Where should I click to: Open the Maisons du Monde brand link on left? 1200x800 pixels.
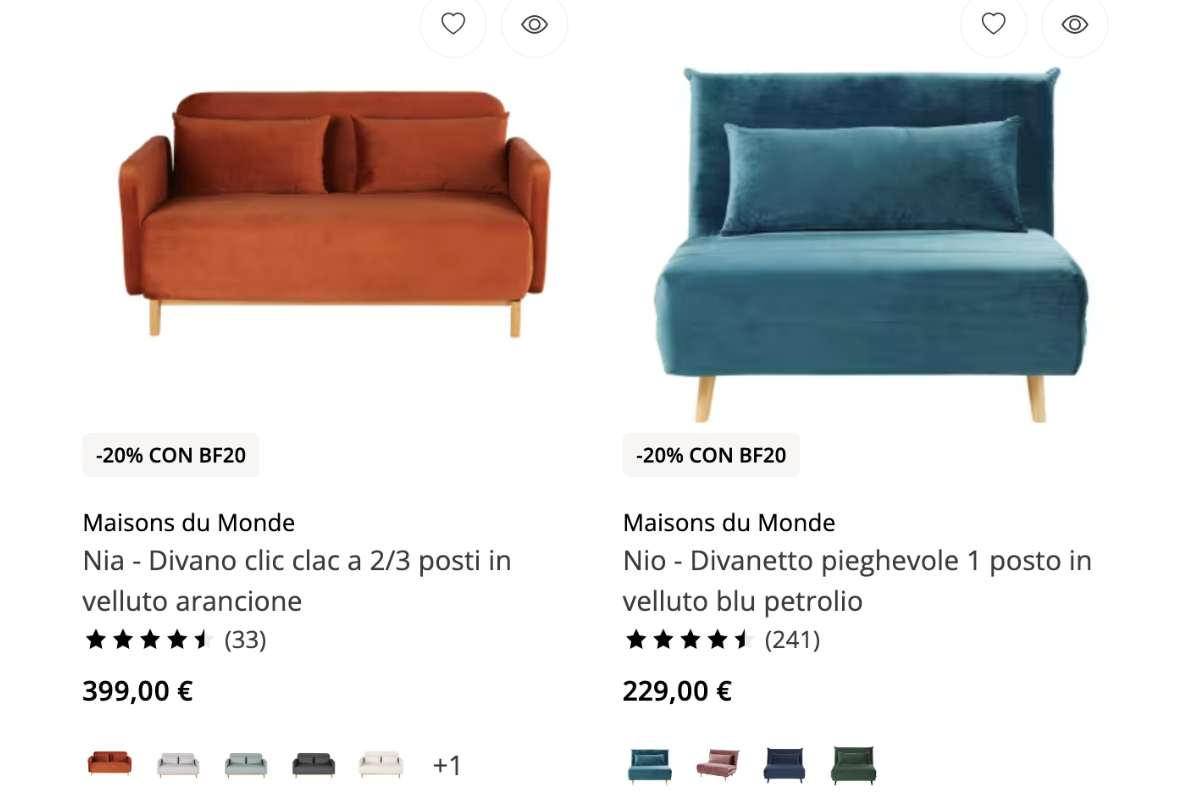pyautogui.click(x=188, y=522)
